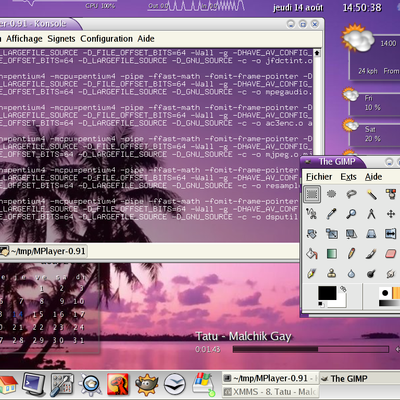
Task: Switch to The GIMP taskbar entry
Action: [360, 379]
